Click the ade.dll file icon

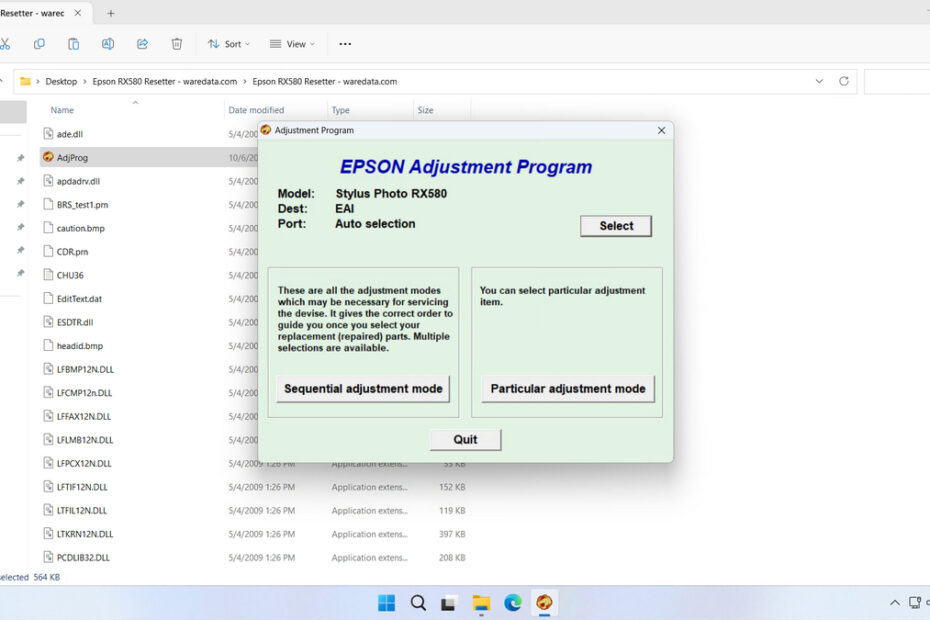(48, 133)
